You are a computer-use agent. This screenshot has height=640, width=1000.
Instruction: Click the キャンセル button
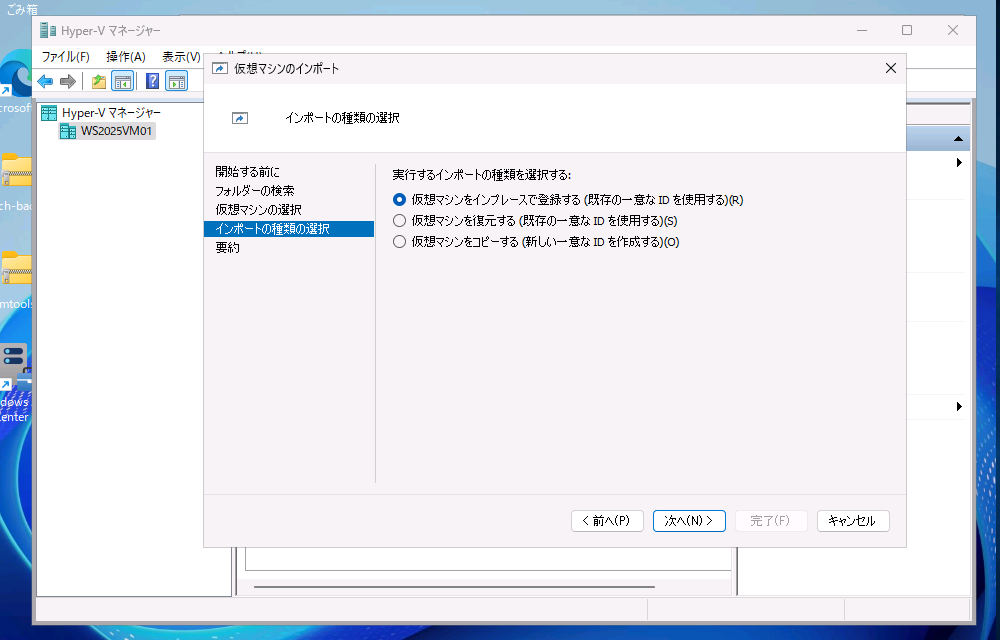[852, 520]
